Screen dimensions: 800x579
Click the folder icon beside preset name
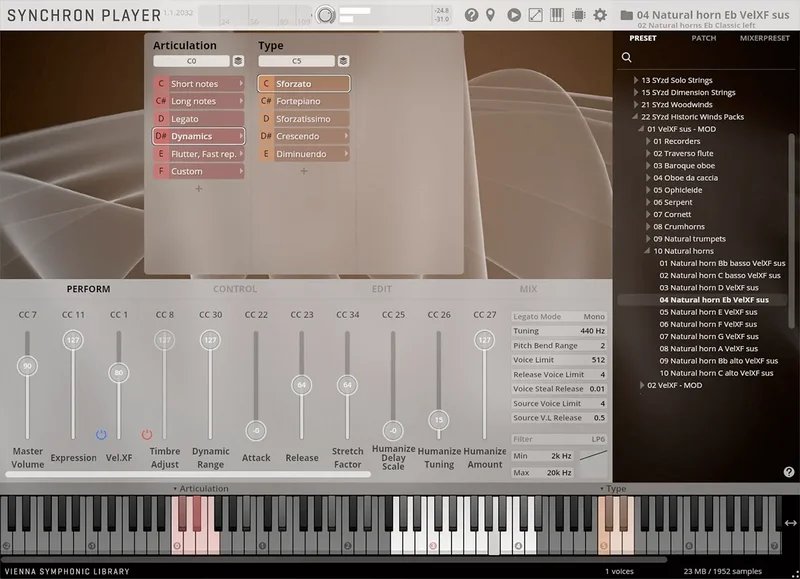tap(627, 15)
